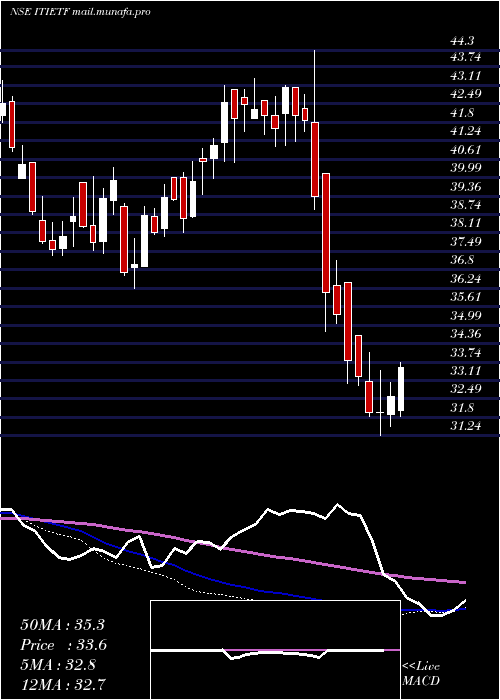Screen dimensions: 500x700
Task: Click the 35.61 price axis label
Action: pyautogui.click(x=466, y=297)
